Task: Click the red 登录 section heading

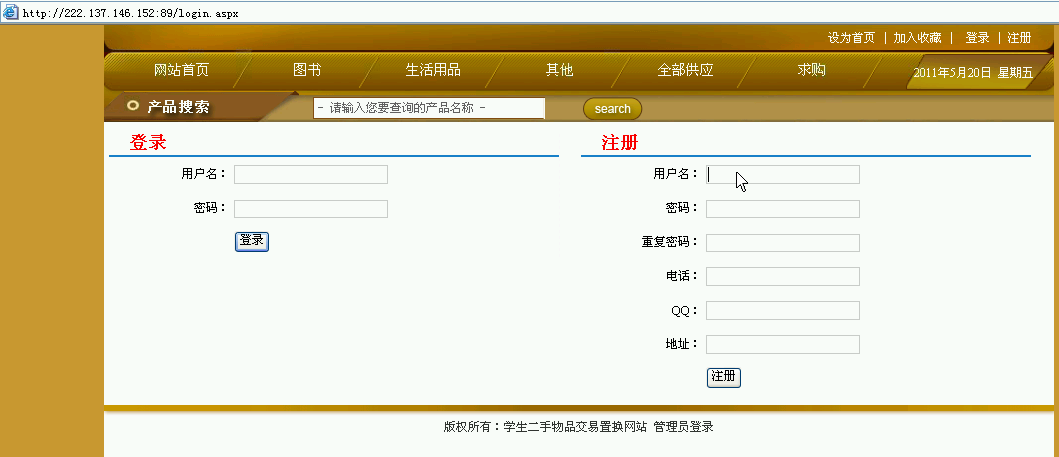Action: pos(148,142)
